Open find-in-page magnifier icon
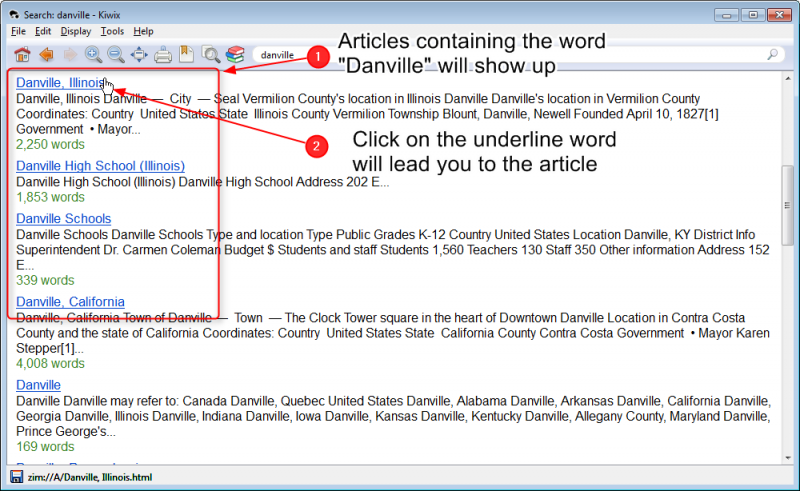 pyautogui.click(x=210, y=54)
